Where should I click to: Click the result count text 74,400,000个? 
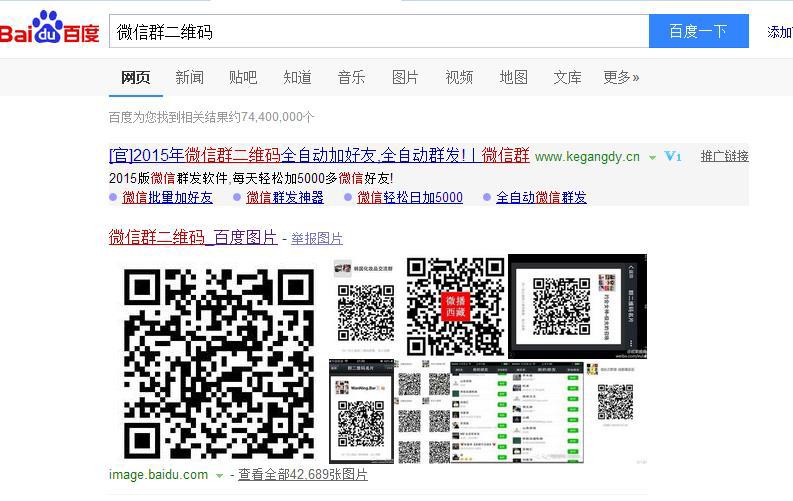click(278, 117)
